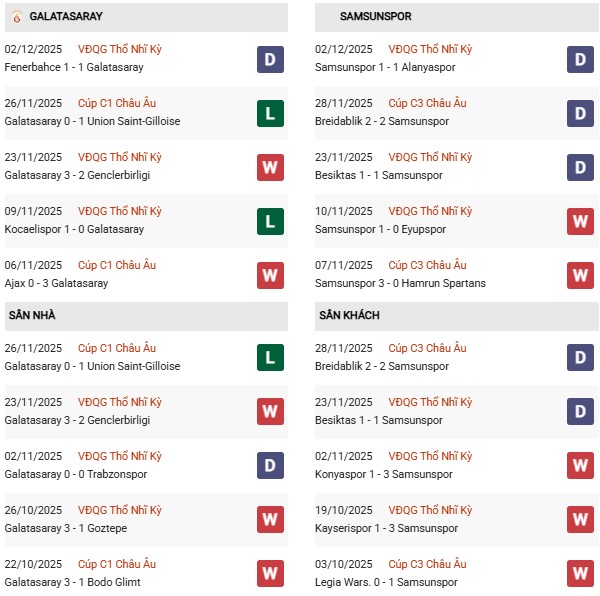
Task: Click the Galatasaray club logo icon
Action: pyautogui.click(x=15, y=17)
